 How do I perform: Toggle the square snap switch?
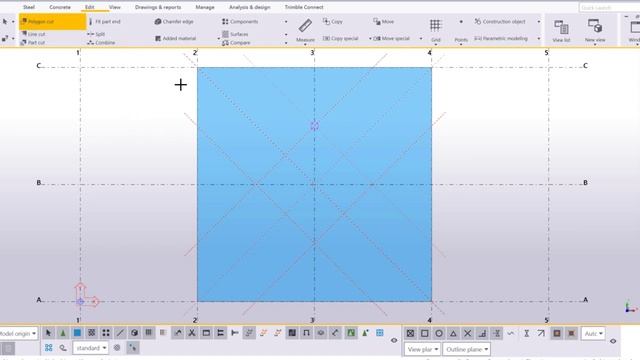tap(424, 333)
